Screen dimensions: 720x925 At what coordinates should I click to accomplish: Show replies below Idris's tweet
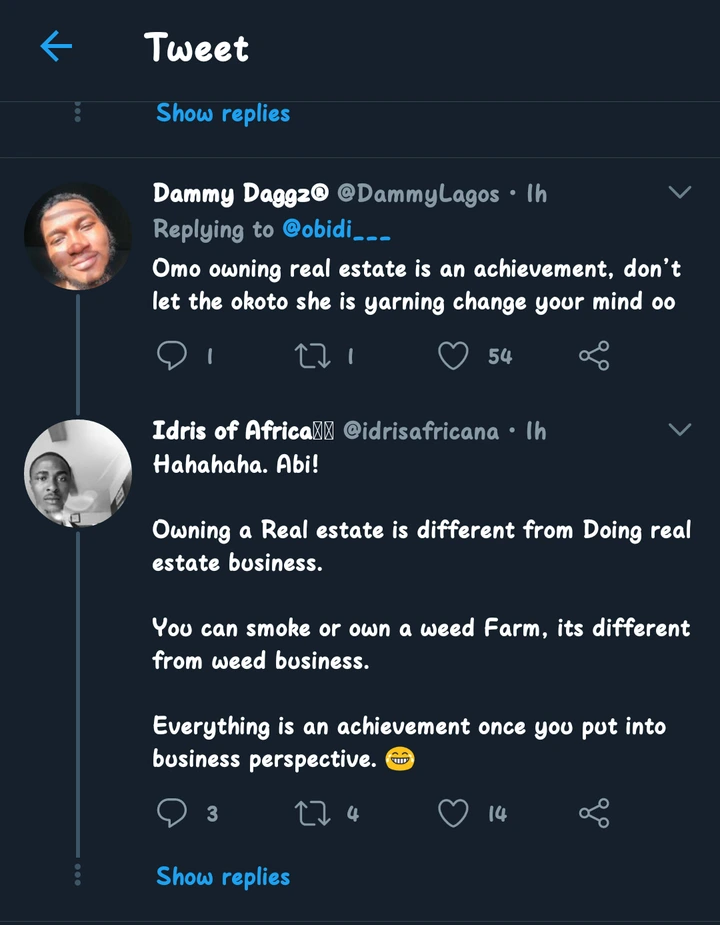[223, 877]
